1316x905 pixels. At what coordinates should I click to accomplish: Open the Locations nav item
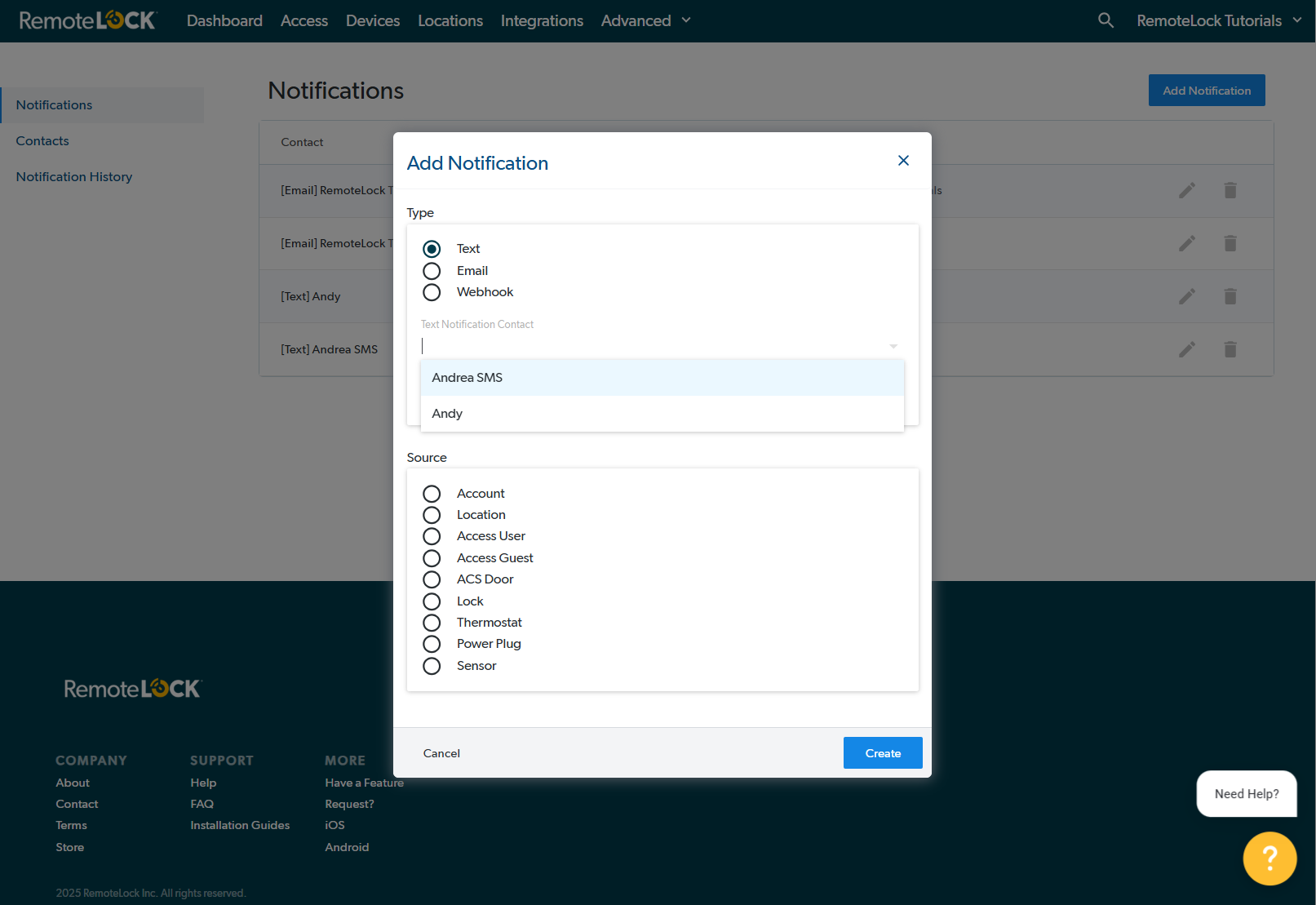[x=450, y=20]
